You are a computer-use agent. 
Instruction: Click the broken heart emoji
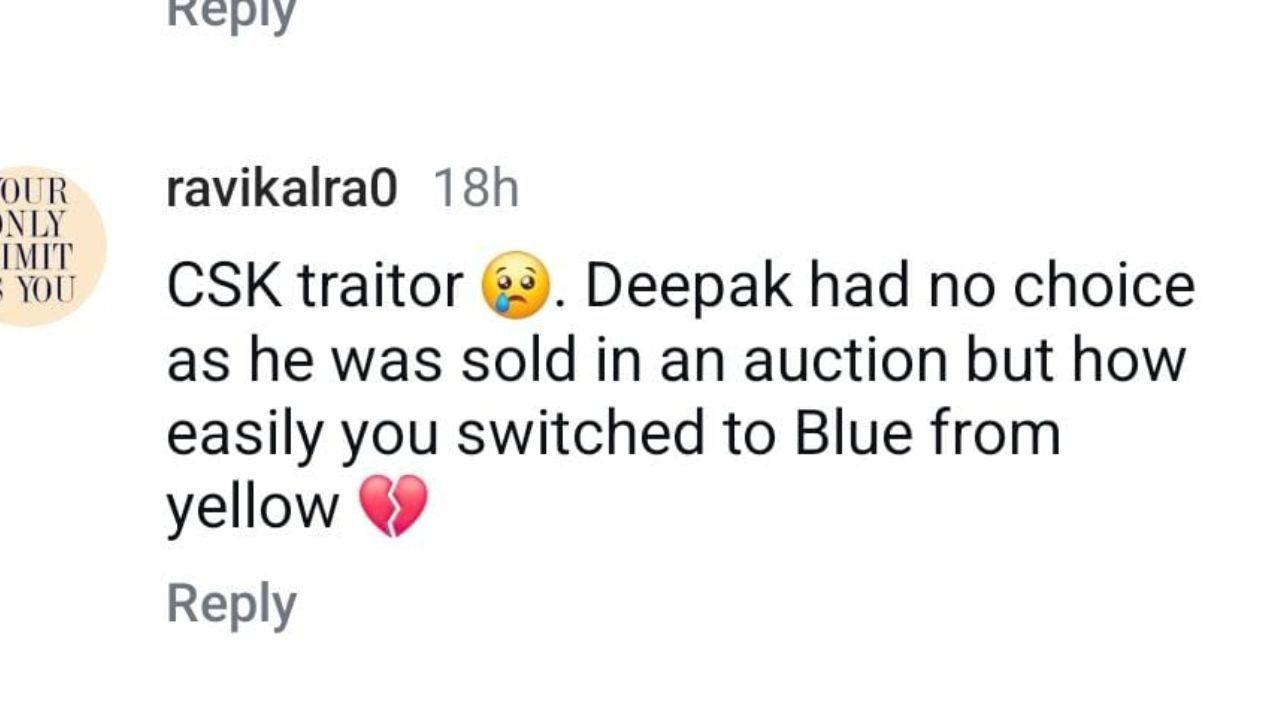[393, 507]
